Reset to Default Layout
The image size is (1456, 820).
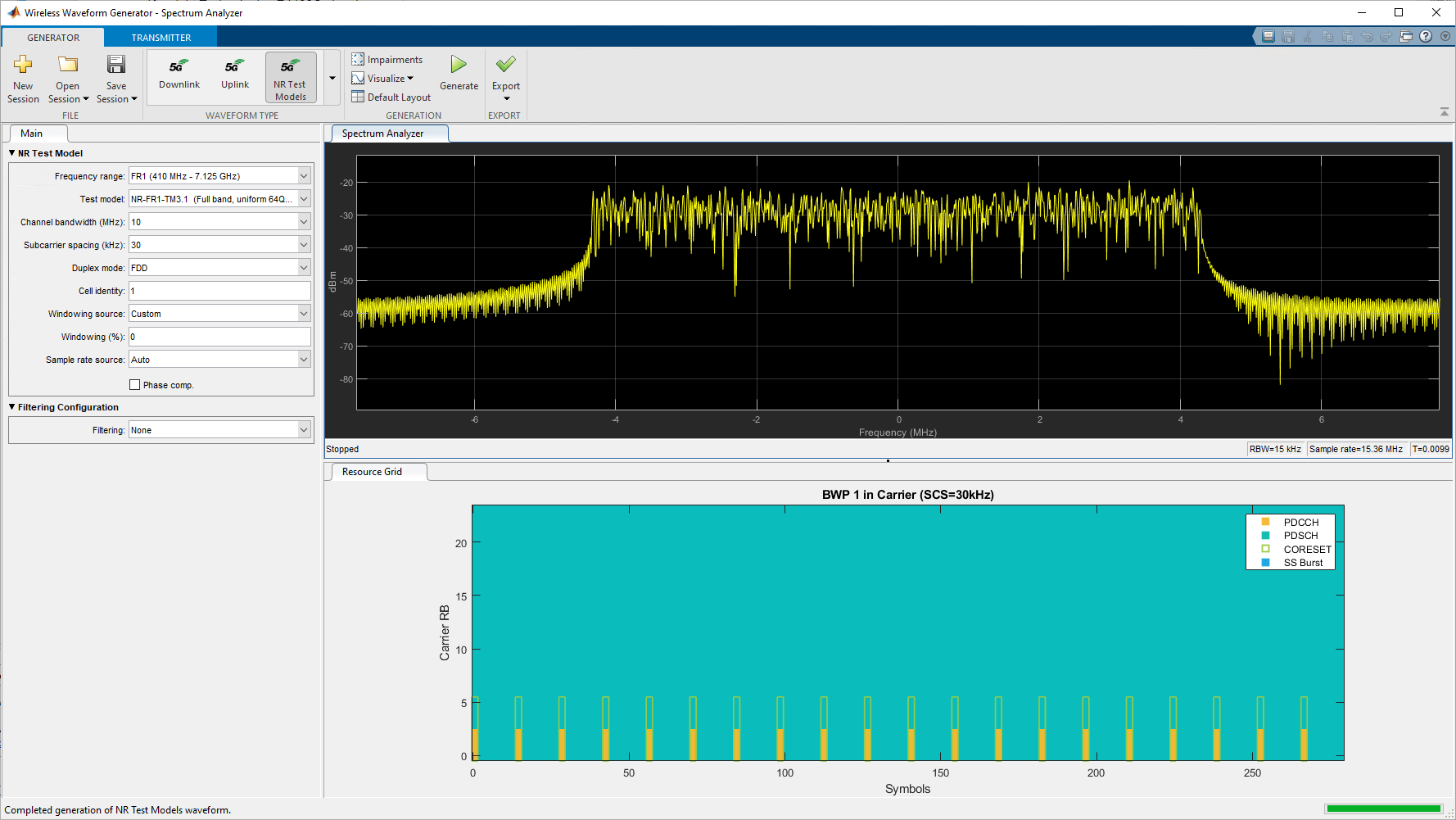click(391, 97)
